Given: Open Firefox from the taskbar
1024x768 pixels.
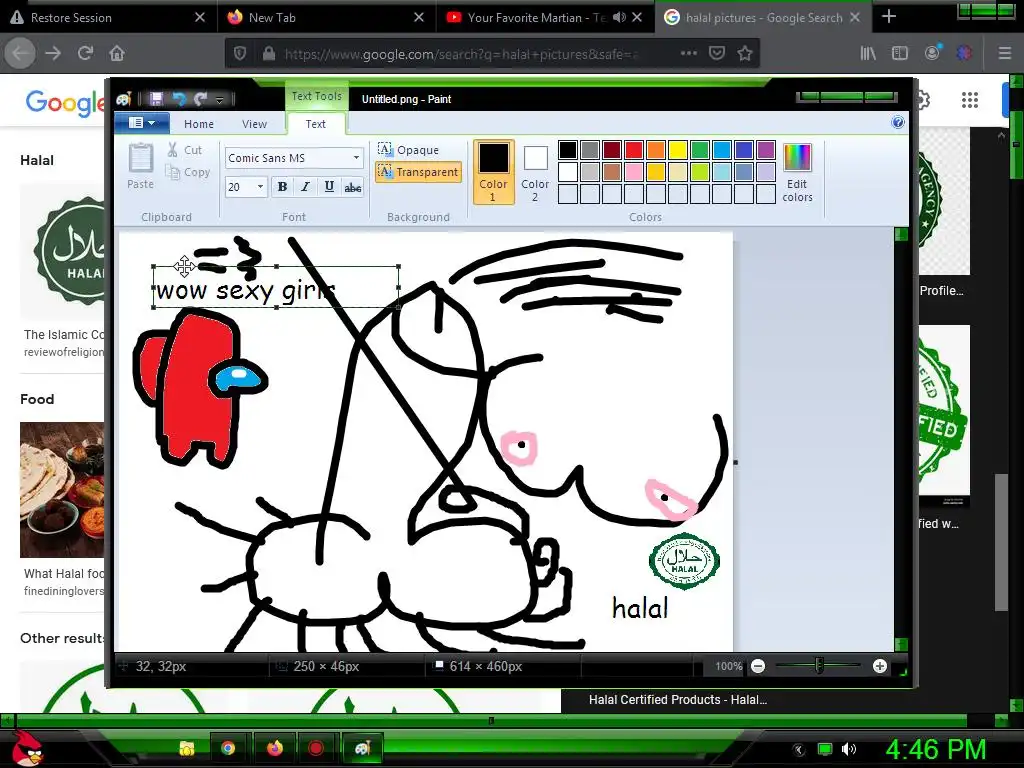Looking at the screenshot, I should click(x=275, y=748).
